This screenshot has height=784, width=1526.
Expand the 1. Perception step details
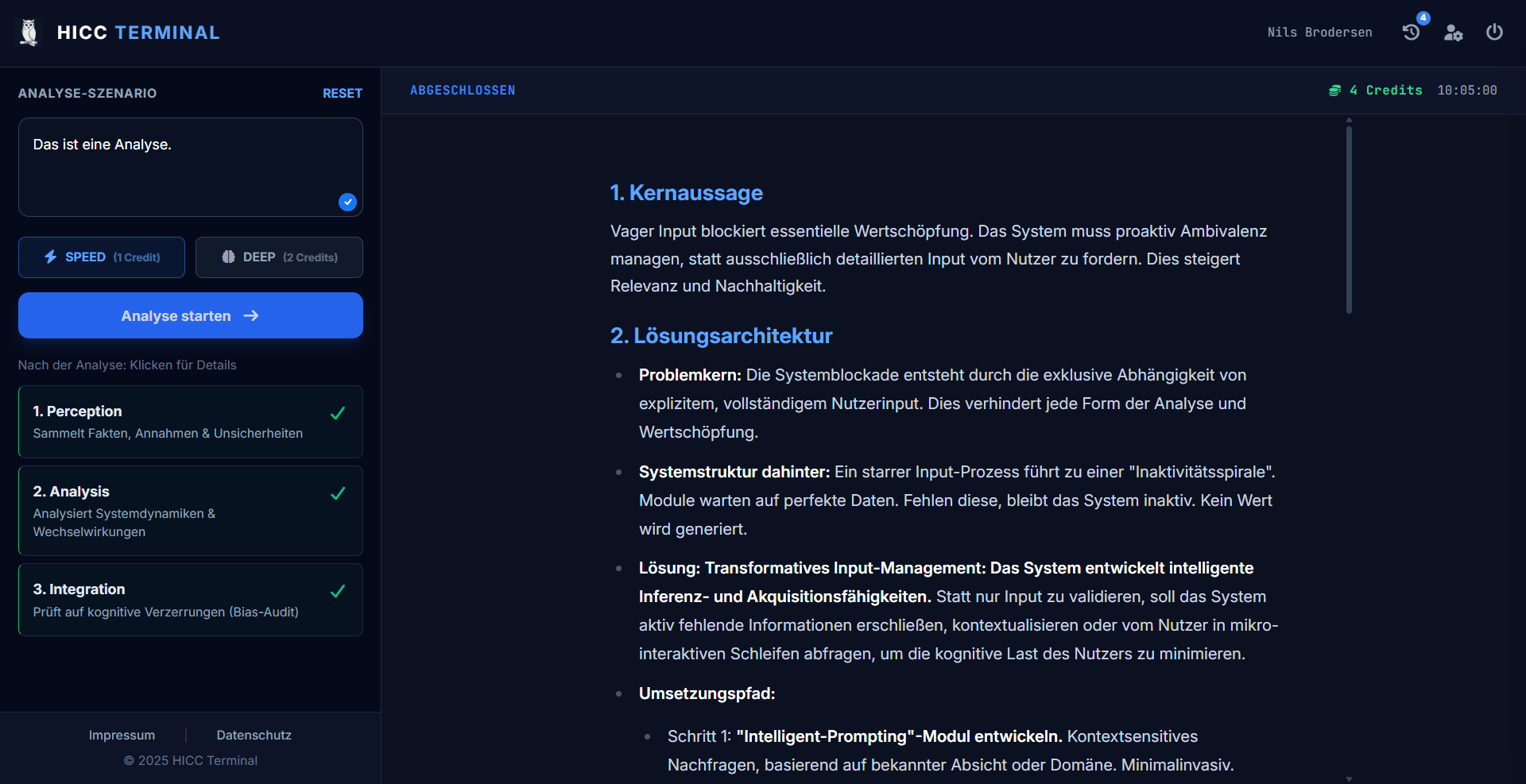point(190,422)
